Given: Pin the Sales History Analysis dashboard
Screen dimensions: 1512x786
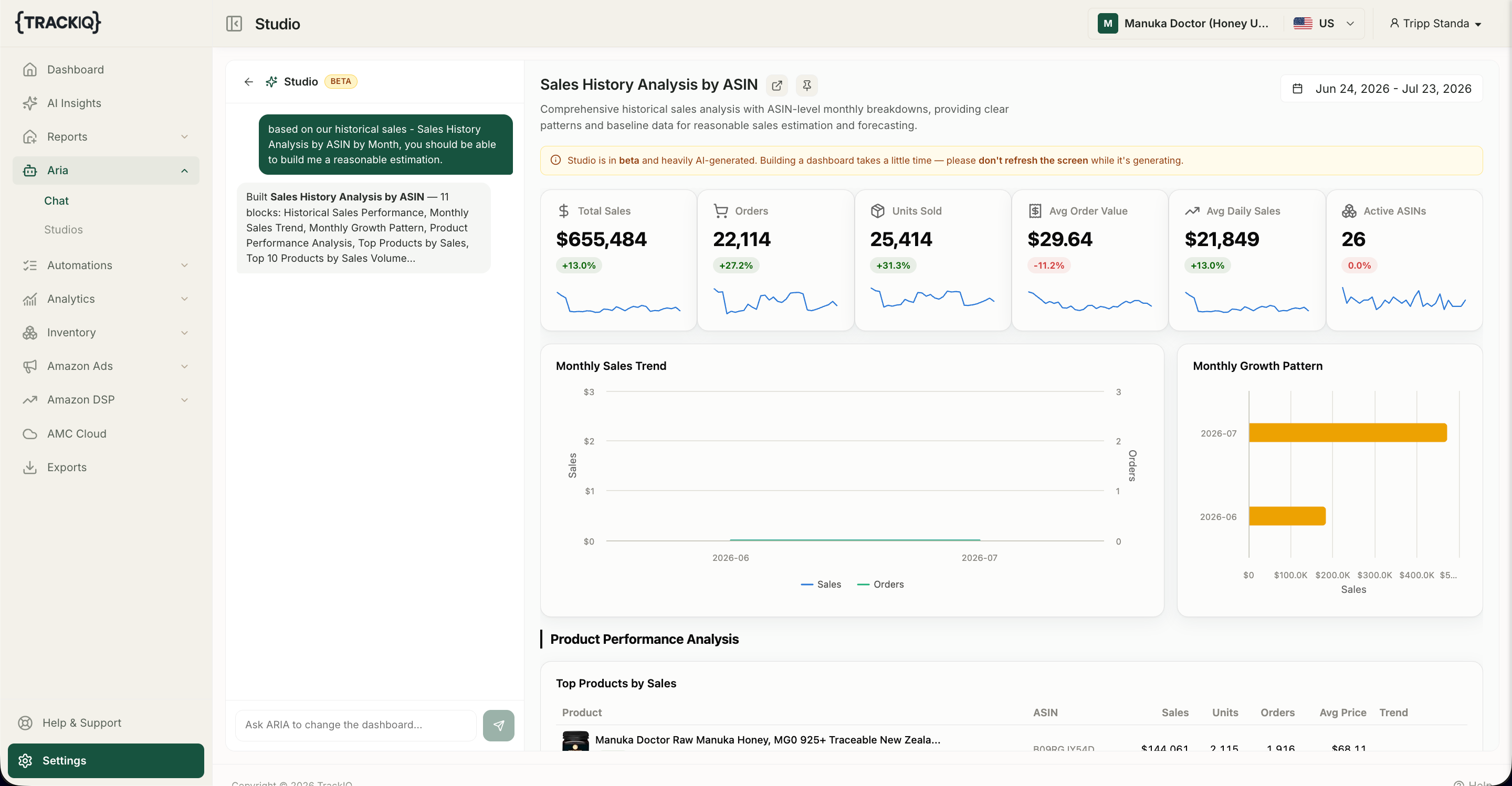Looking at the screenshot, I should (x=806, y=86).
